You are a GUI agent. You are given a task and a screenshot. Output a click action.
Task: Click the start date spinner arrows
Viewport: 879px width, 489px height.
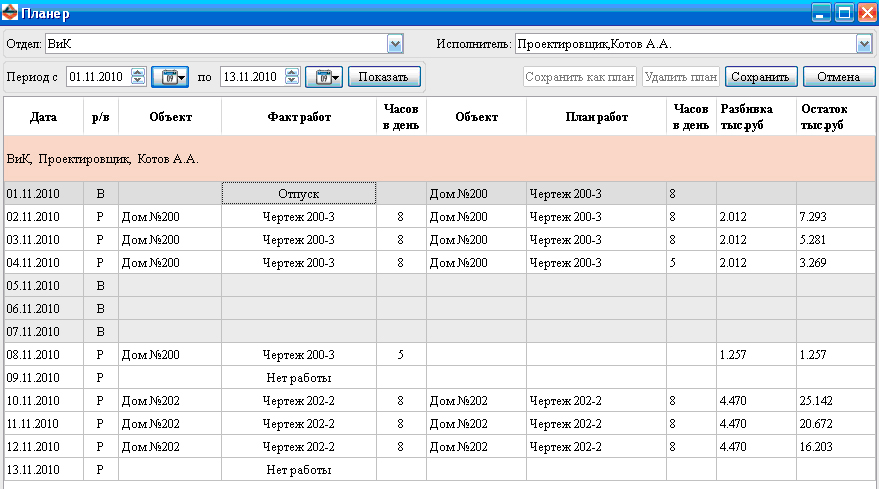coord(138,77)
